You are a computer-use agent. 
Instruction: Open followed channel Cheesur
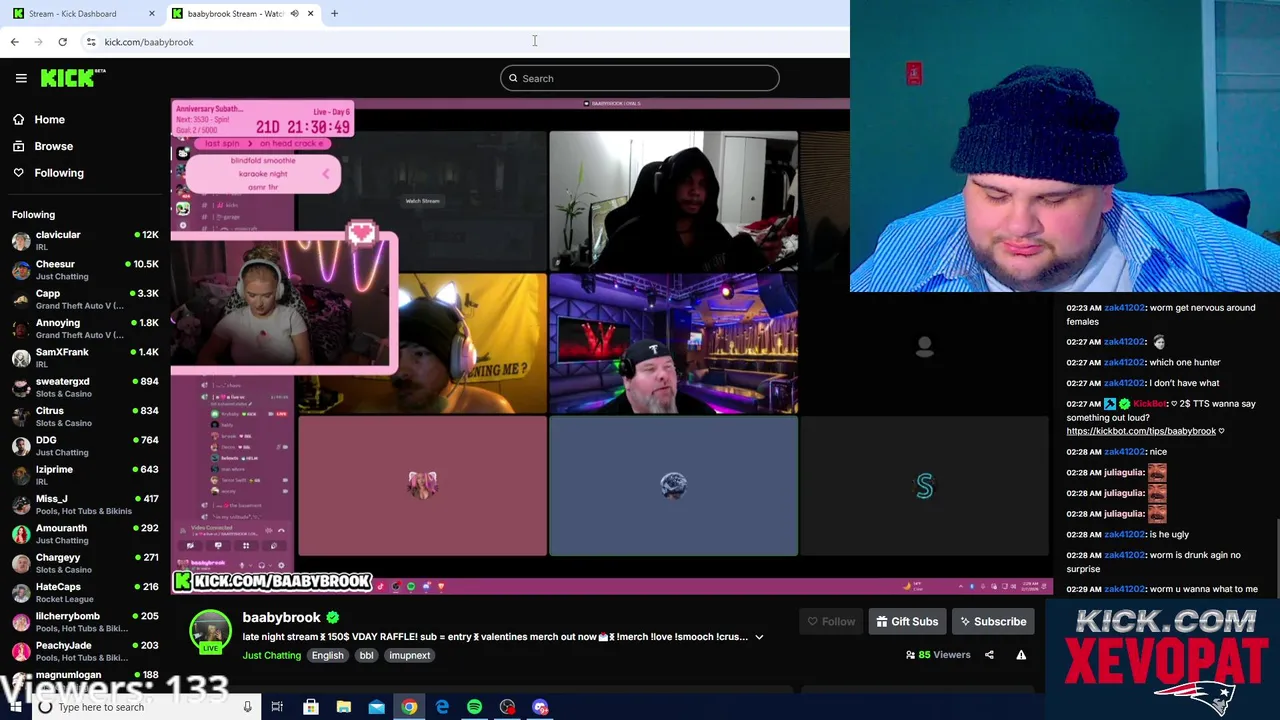85,270
